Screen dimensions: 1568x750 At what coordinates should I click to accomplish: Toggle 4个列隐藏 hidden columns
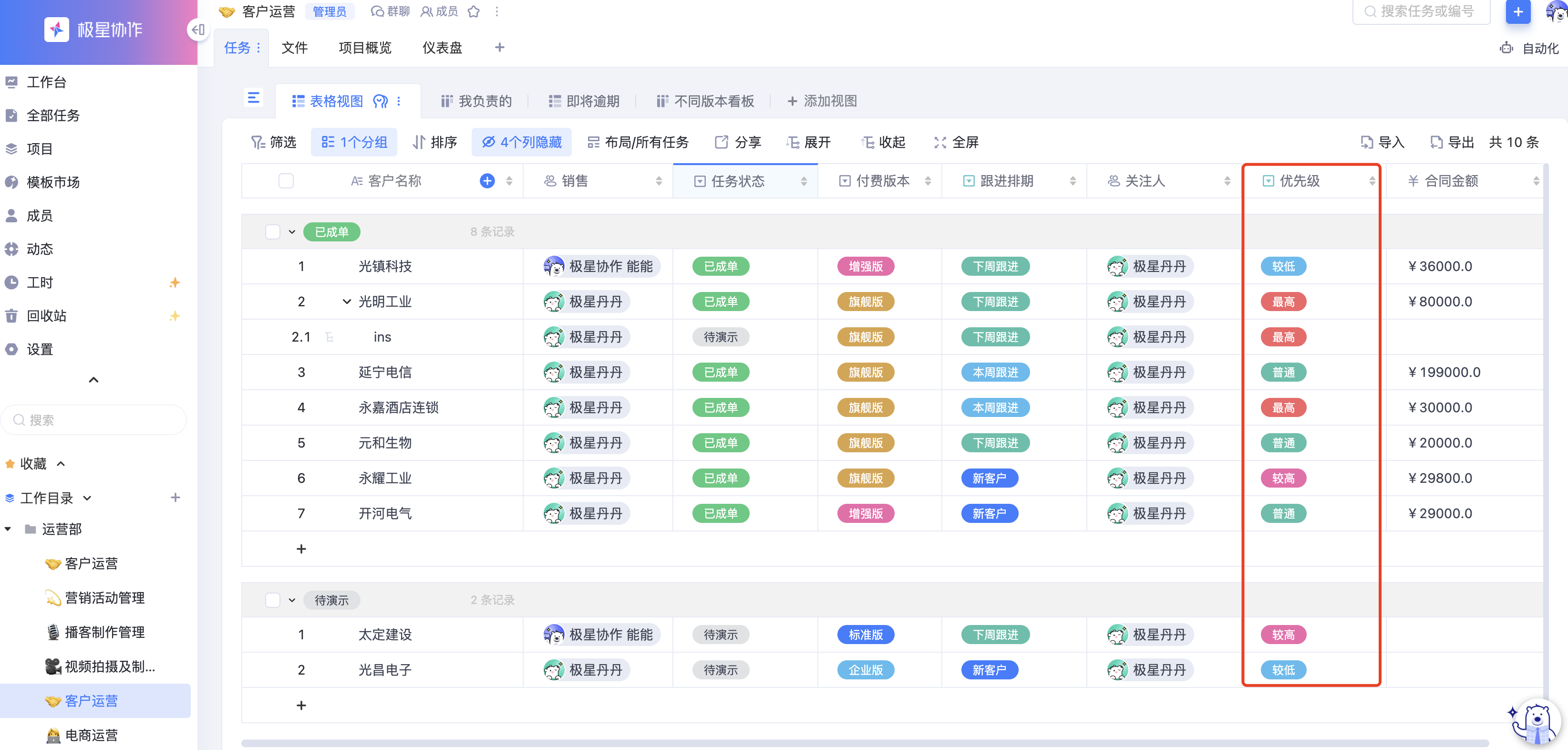pos(522,143)
